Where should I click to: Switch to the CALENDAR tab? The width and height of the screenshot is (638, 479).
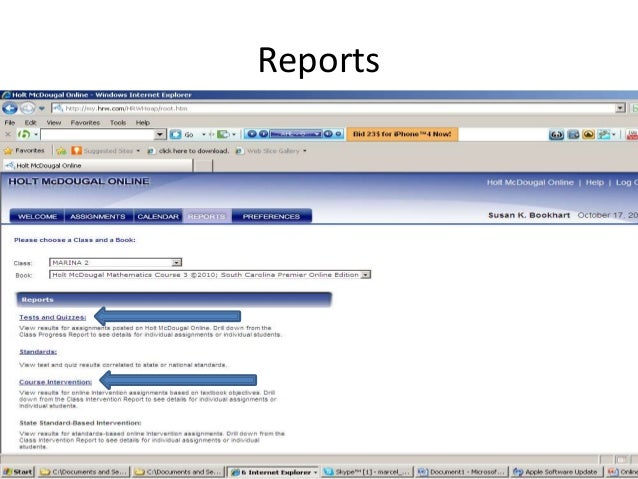coord(158,217)
